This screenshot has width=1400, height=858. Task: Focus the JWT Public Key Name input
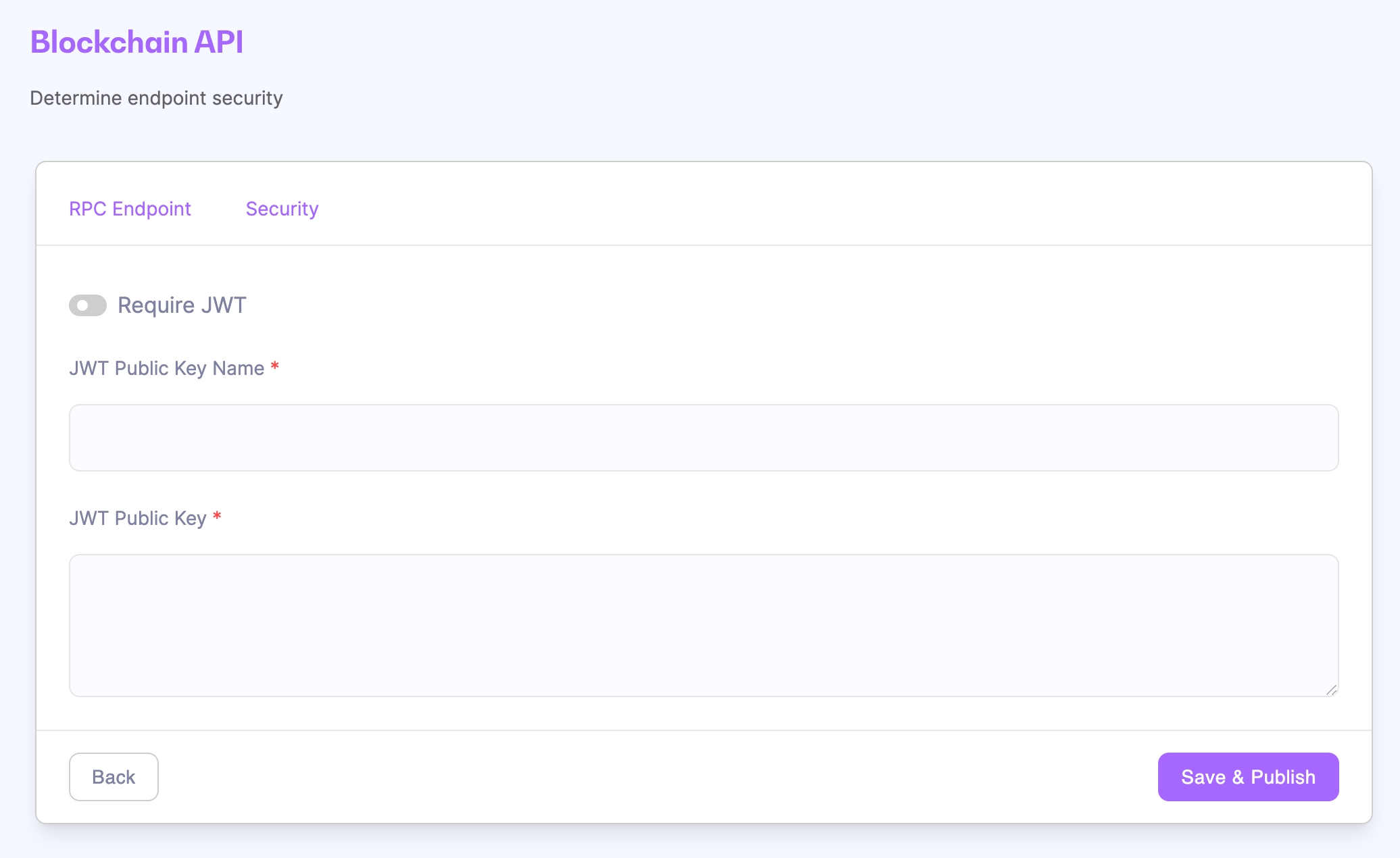[x=703, y=438]
